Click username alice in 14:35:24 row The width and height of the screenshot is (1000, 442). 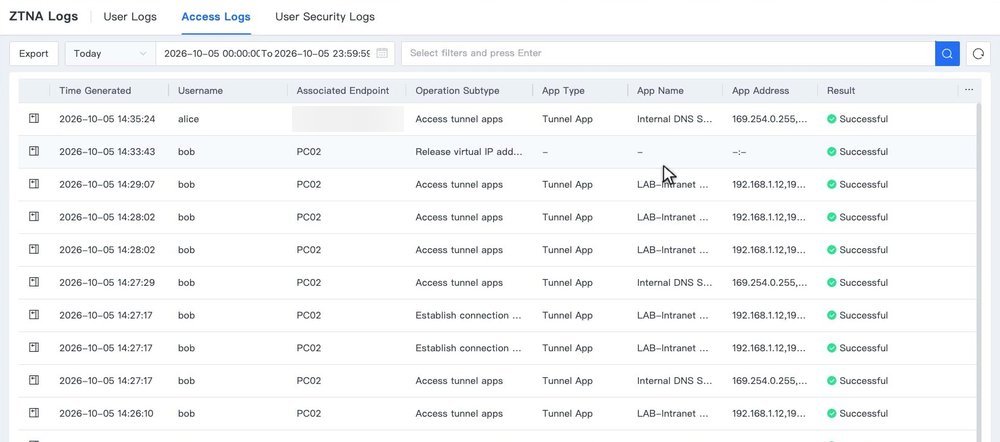pyautogui.click(x=188, y=119)
